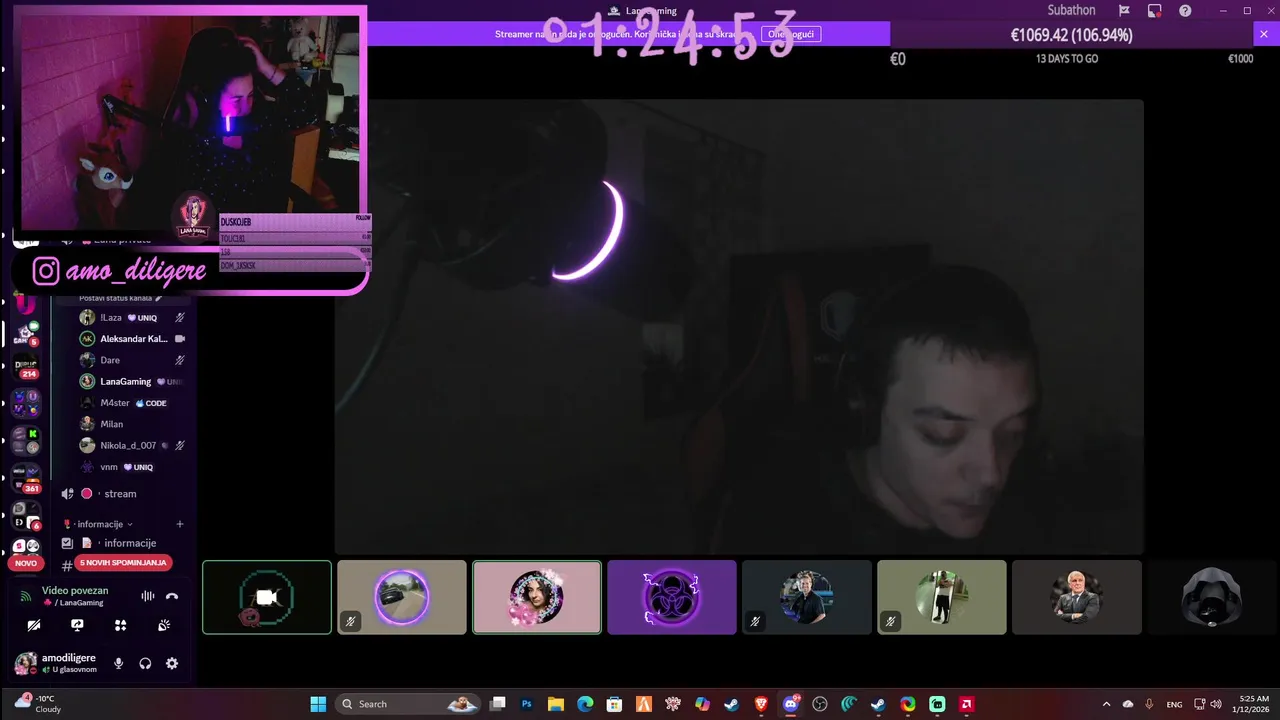
Task: Disconnect from the voice call
Action: coord(172,596)
